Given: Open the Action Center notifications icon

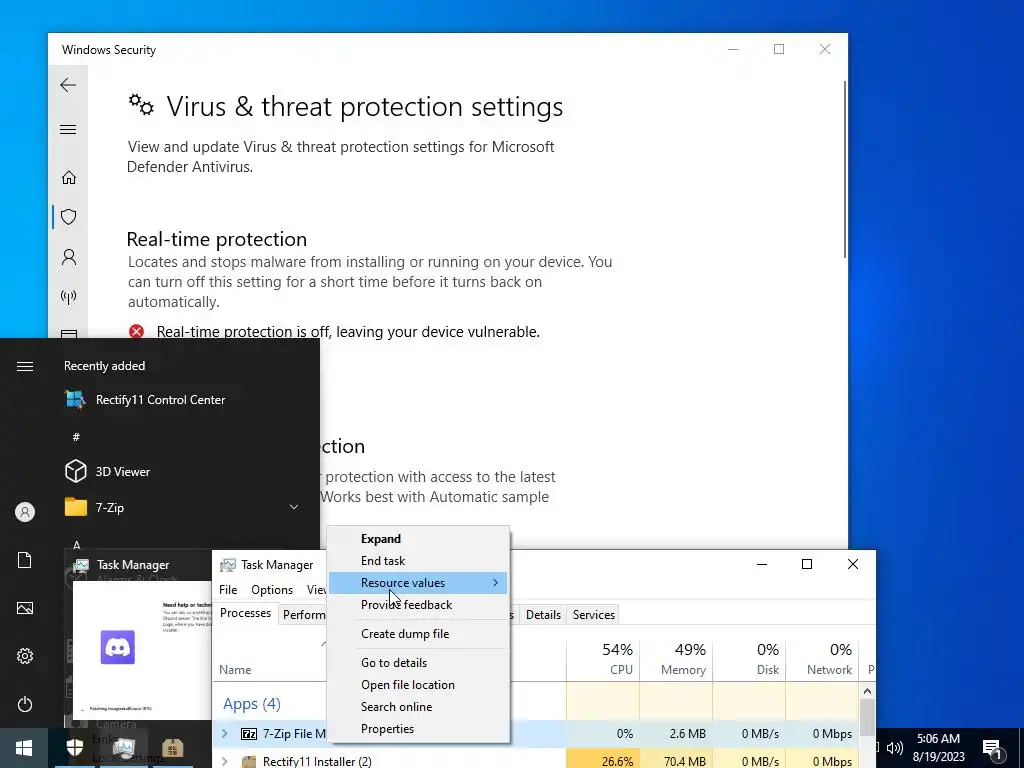Looking at the screenshot, I should tap(991, 748).
